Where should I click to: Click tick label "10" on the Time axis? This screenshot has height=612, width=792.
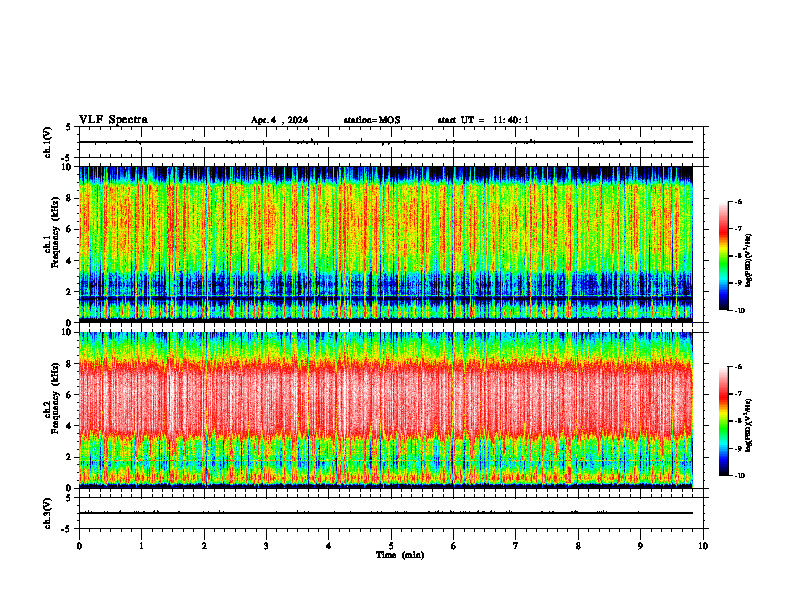[703, 546]
